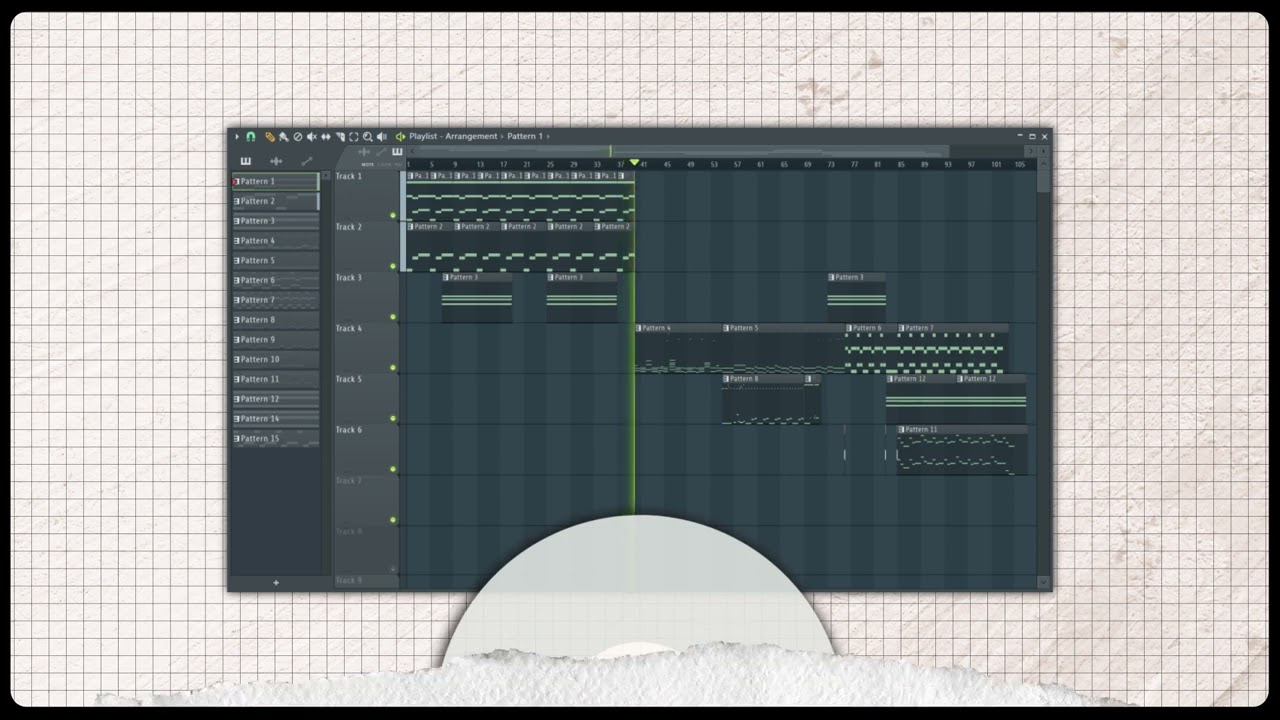Toggle Track 2 mute LED
Image resolution: width=1280 pixels, height=720 pixels.
pos(393,266)
